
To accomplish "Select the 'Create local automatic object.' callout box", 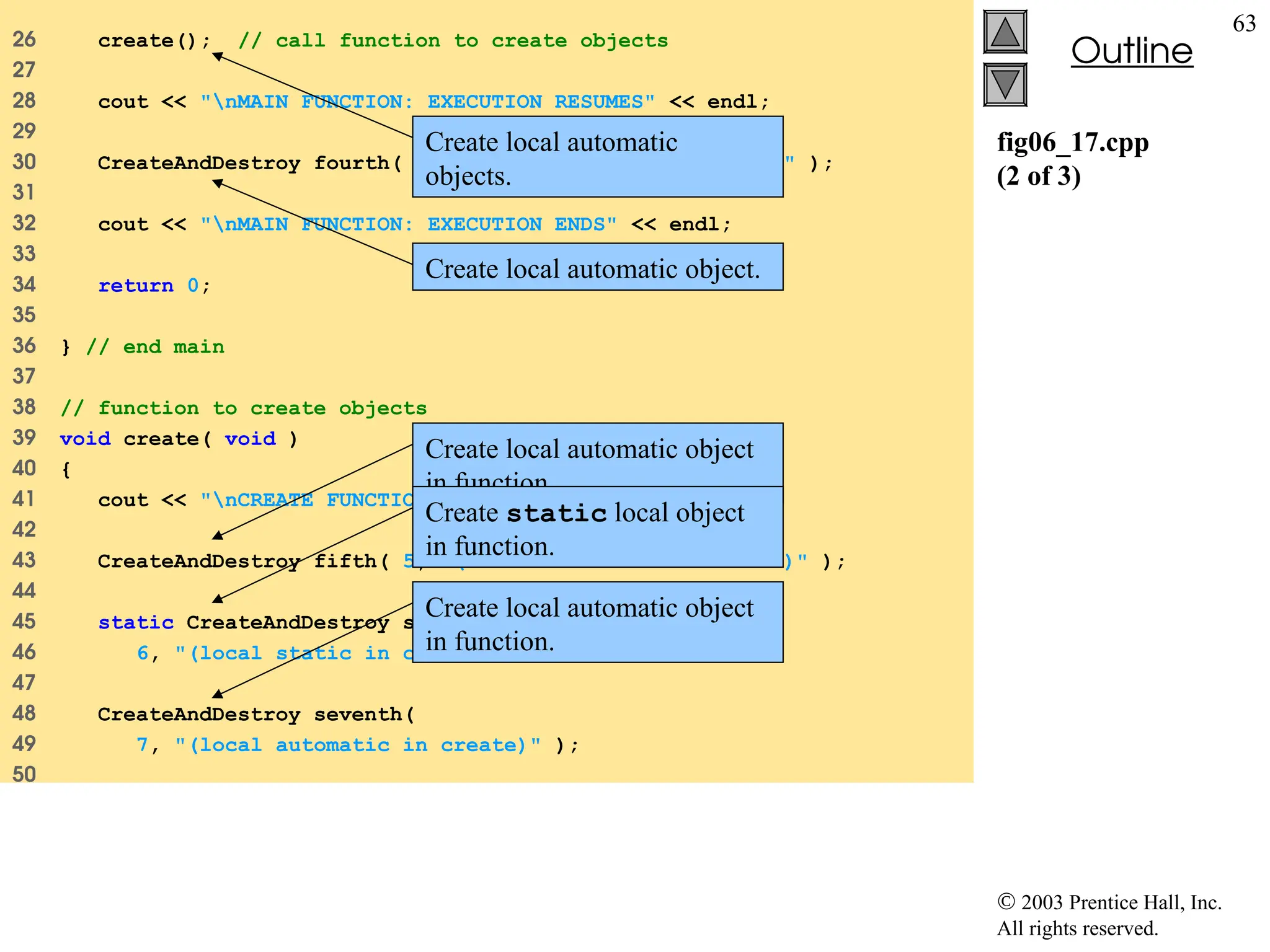I will pos(597,267).
